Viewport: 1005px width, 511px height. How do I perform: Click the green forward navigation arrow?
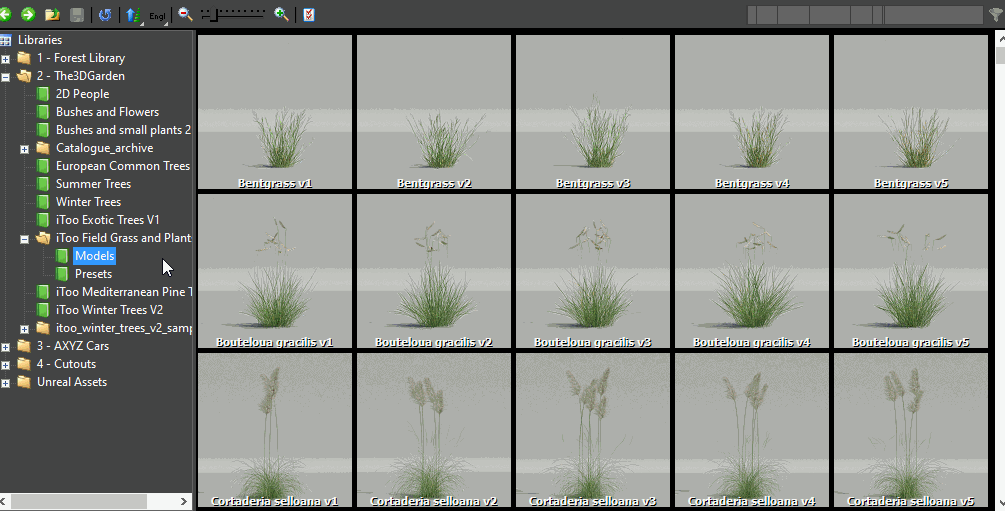[28, 15]
